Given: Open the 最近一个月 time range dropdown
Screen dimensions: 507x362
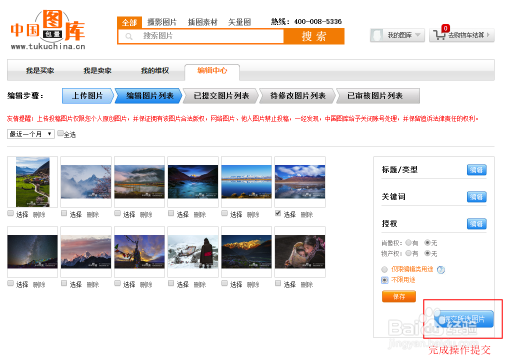Looking at the screenshot, I should coord(31,134).
